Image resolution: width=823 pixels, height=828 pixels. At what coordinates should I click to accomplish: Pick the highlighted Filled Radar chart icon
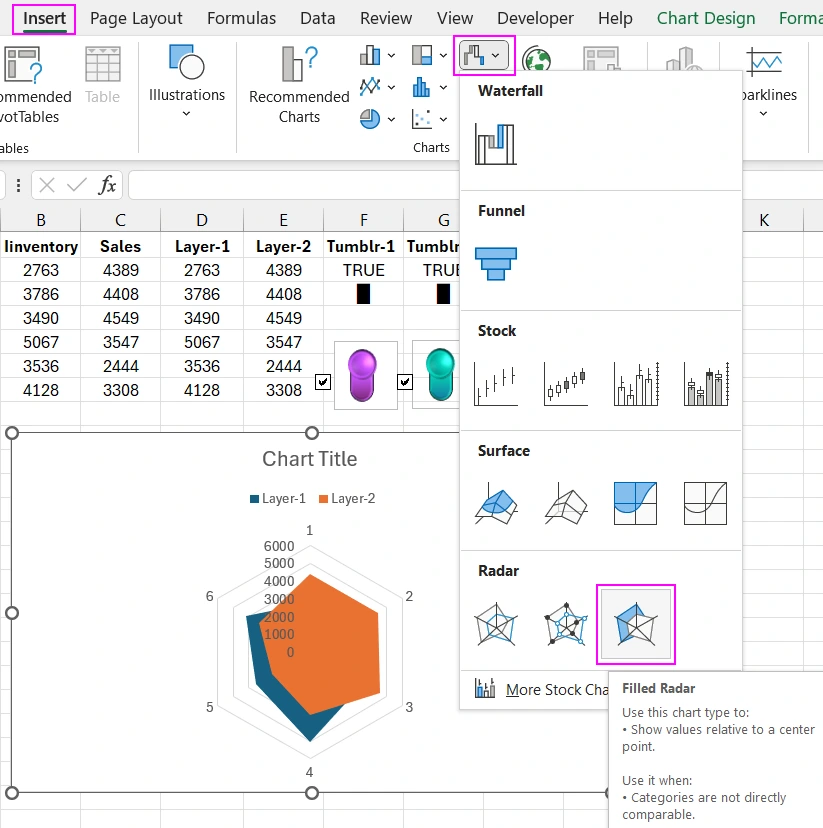coord(636,623)
